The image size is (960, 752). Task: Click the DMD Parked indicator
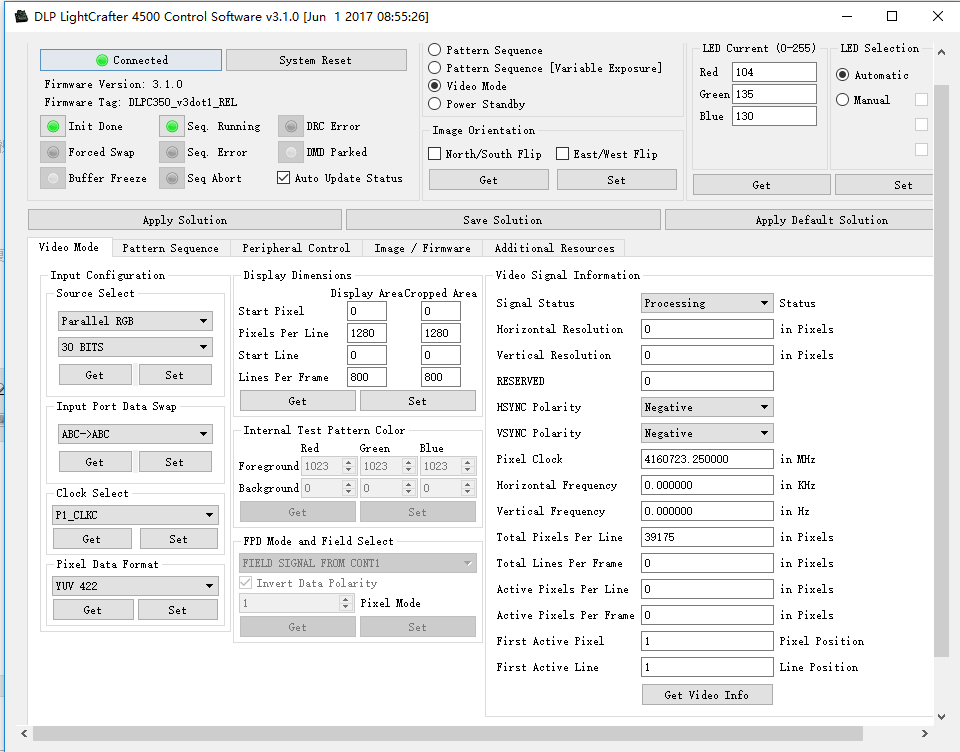point(290,153)
